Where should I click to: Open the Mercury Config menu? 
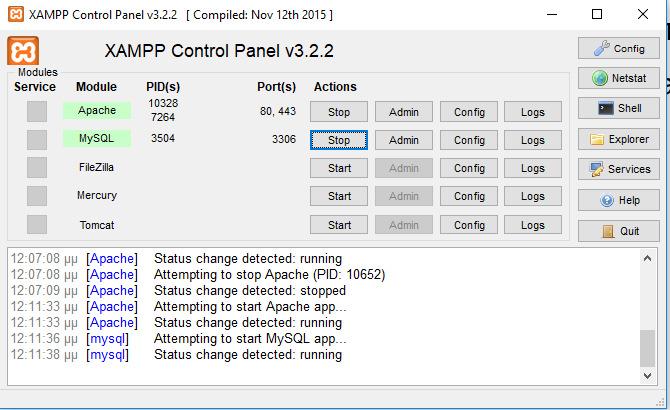click(469, 196)
